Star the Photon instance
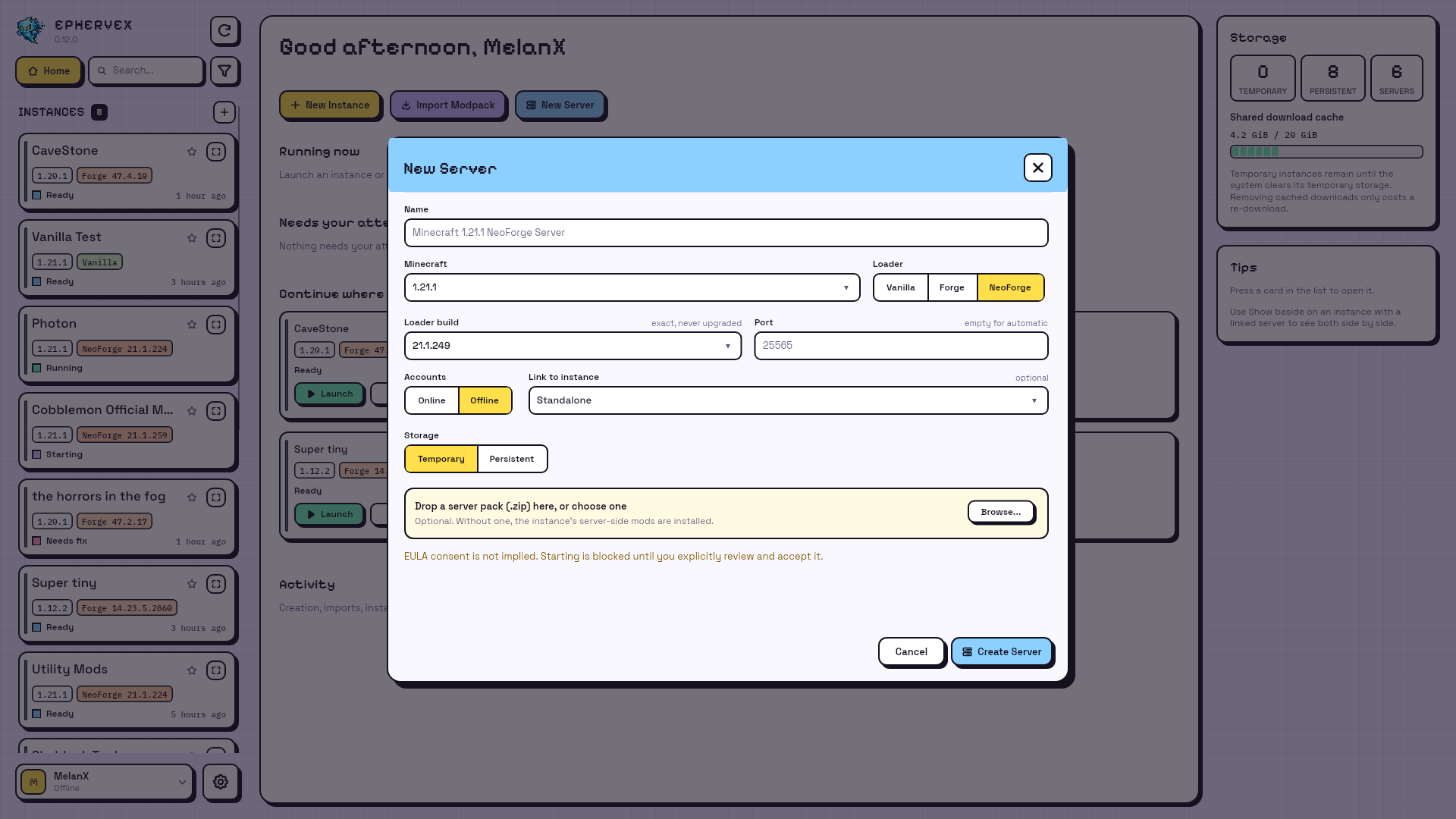1456x819 pixels. pyautogui.click(x=192, y=325)
